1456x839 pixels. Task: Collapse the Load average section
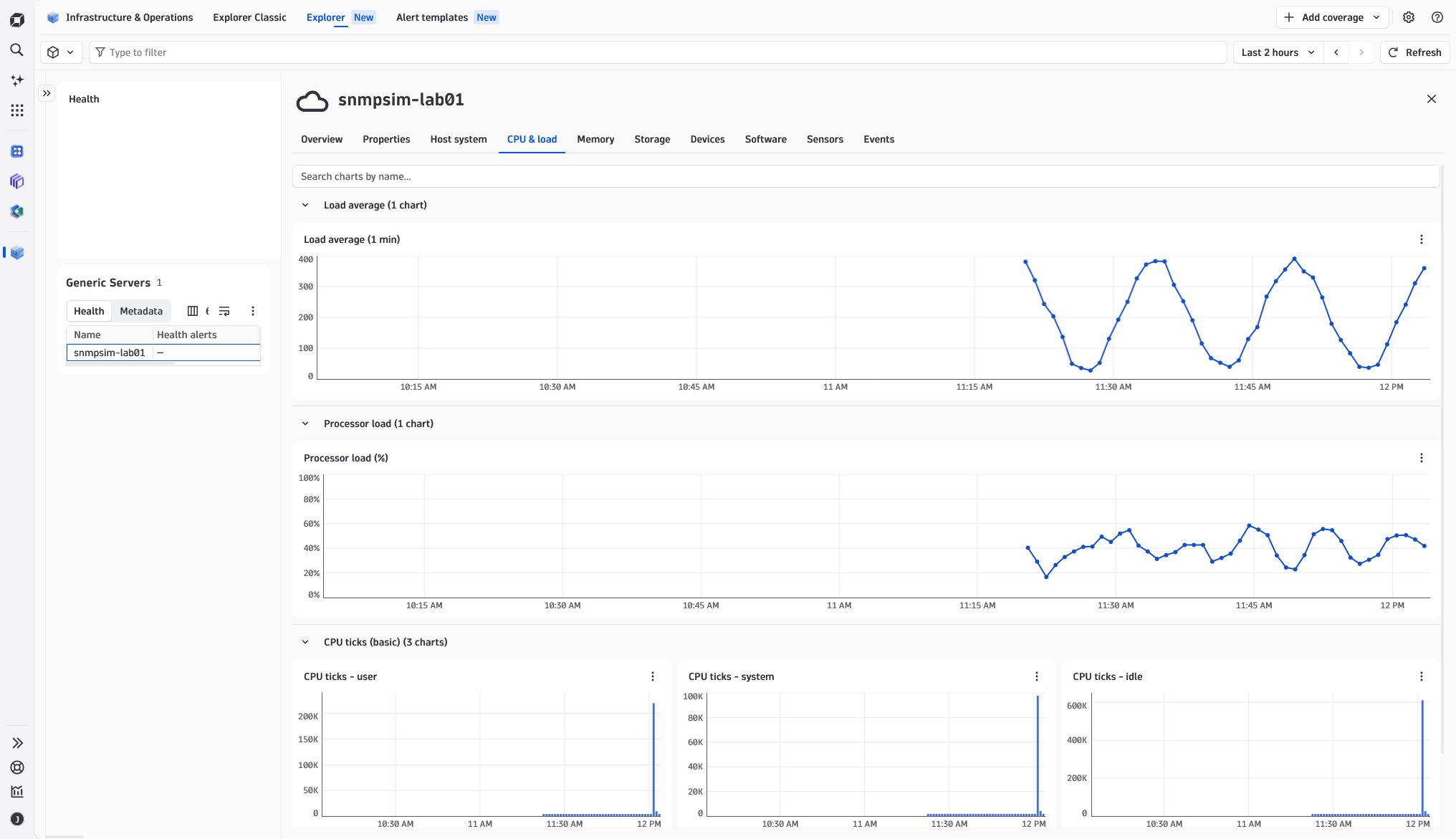pyautogui.click(x=305, y=205)
